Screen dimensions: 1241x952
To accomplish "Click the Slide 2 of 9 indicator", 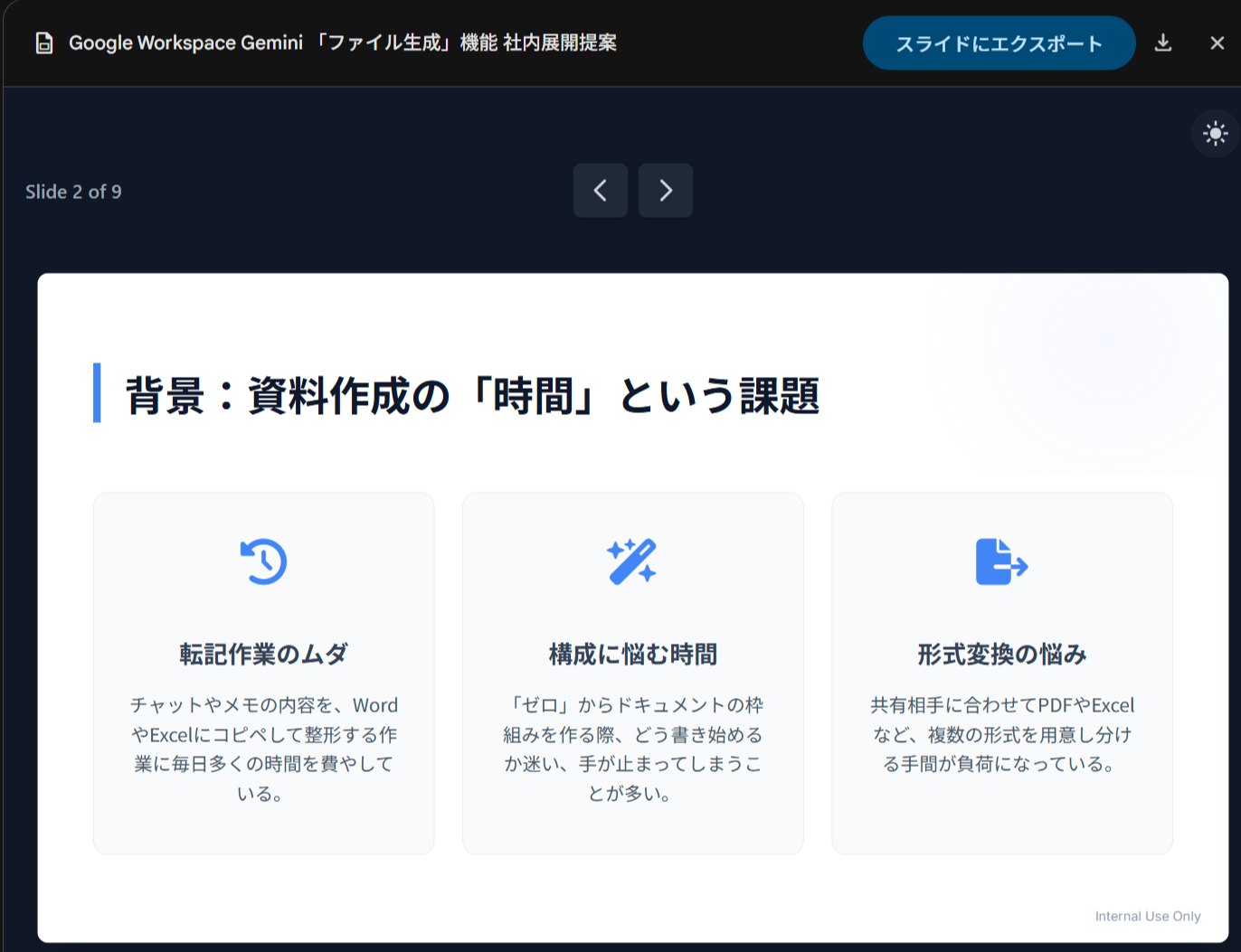I will 73,192.
